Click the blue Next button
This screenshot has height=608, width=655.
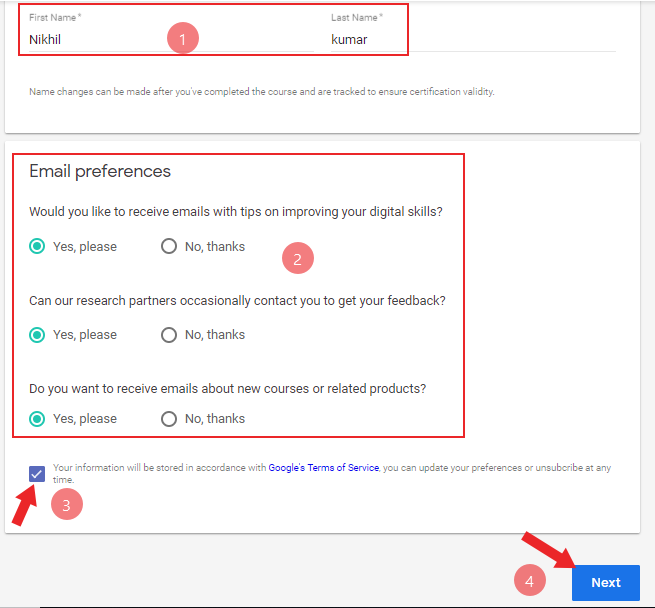tap(606, 583)
